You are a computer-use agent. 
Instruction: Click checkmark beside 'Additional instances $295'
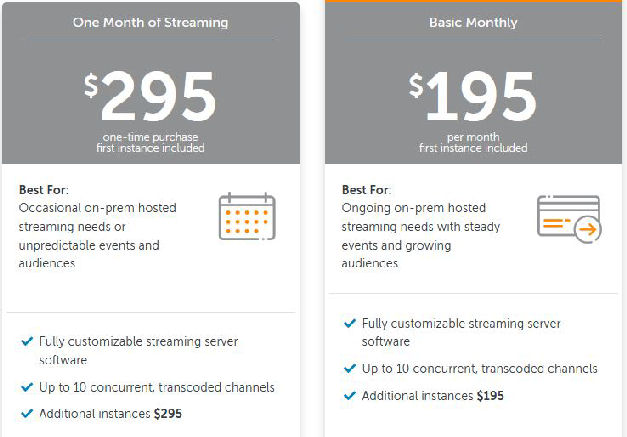point(26,412)
